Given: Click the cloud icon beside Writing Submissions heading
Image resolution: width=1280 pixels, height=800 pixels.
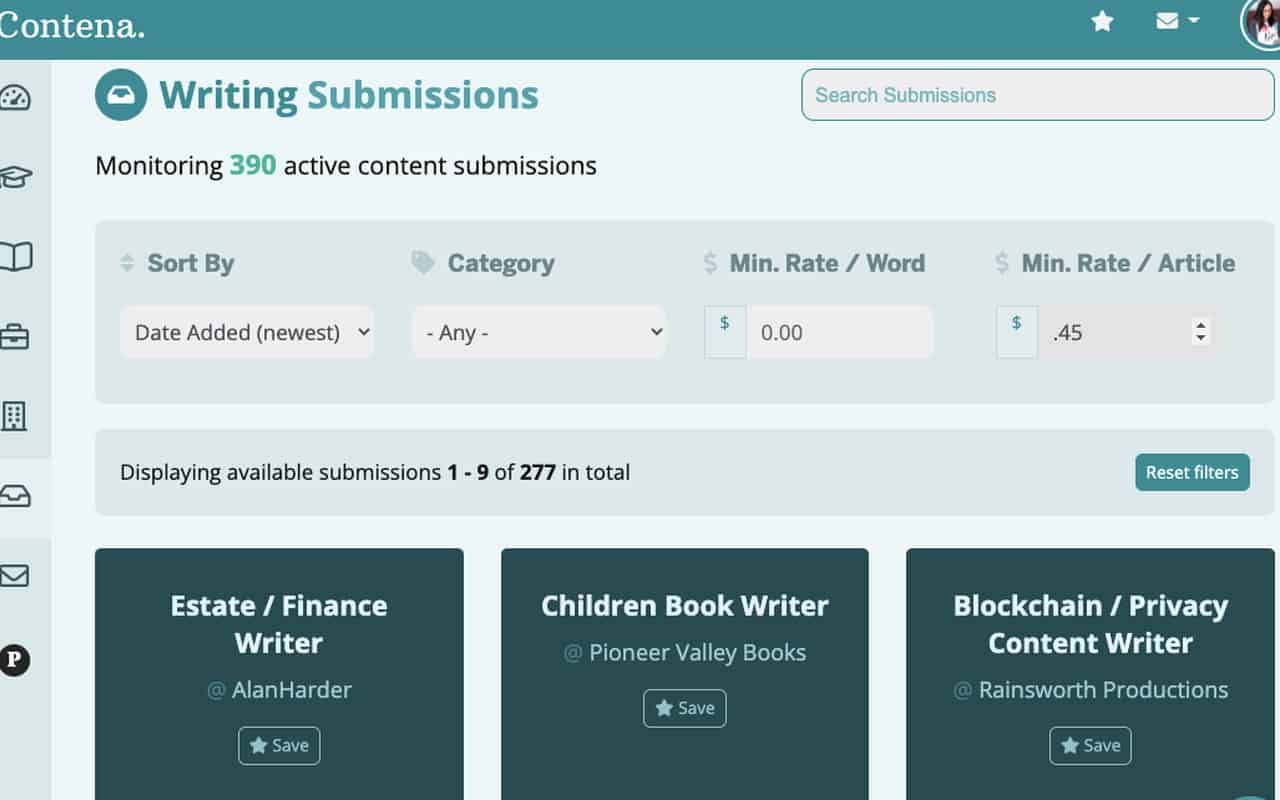Looking at the screenshot, I should [120, 93].
